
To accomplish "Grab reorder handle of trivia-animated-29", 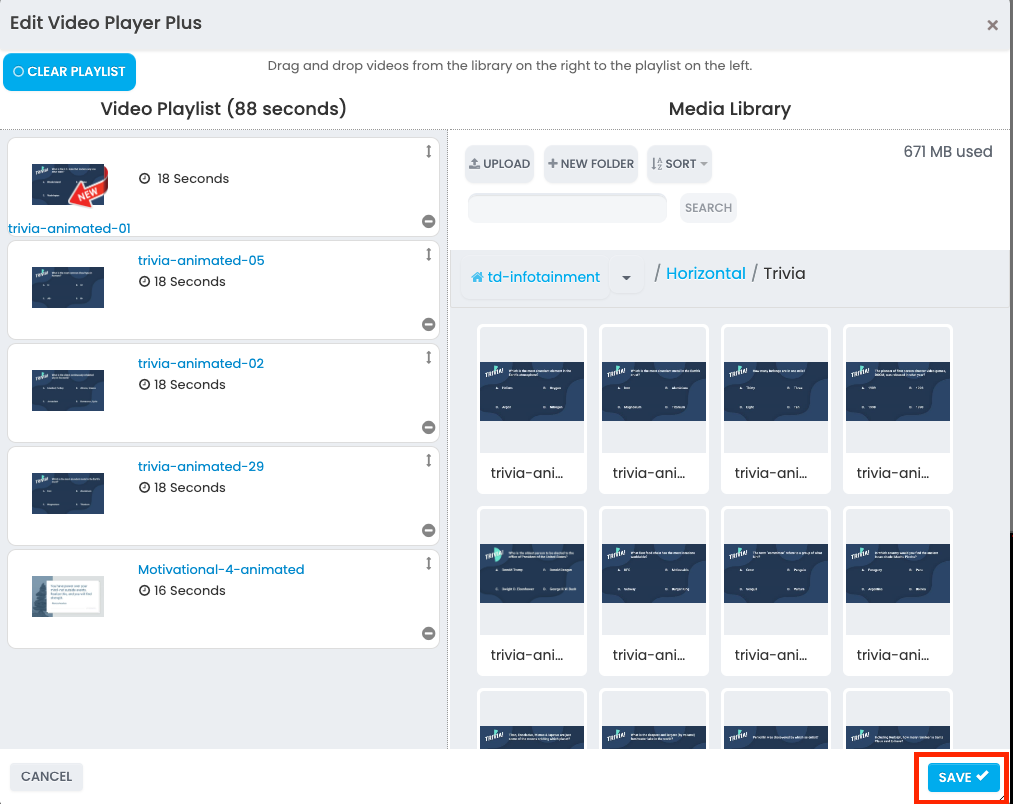I will coord(428,460).
